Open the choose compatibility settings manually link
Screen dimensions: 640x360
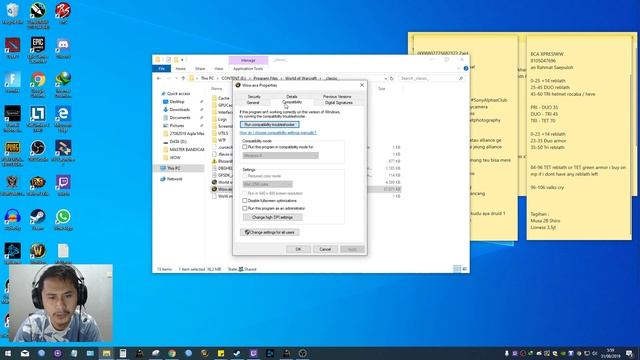278,133
